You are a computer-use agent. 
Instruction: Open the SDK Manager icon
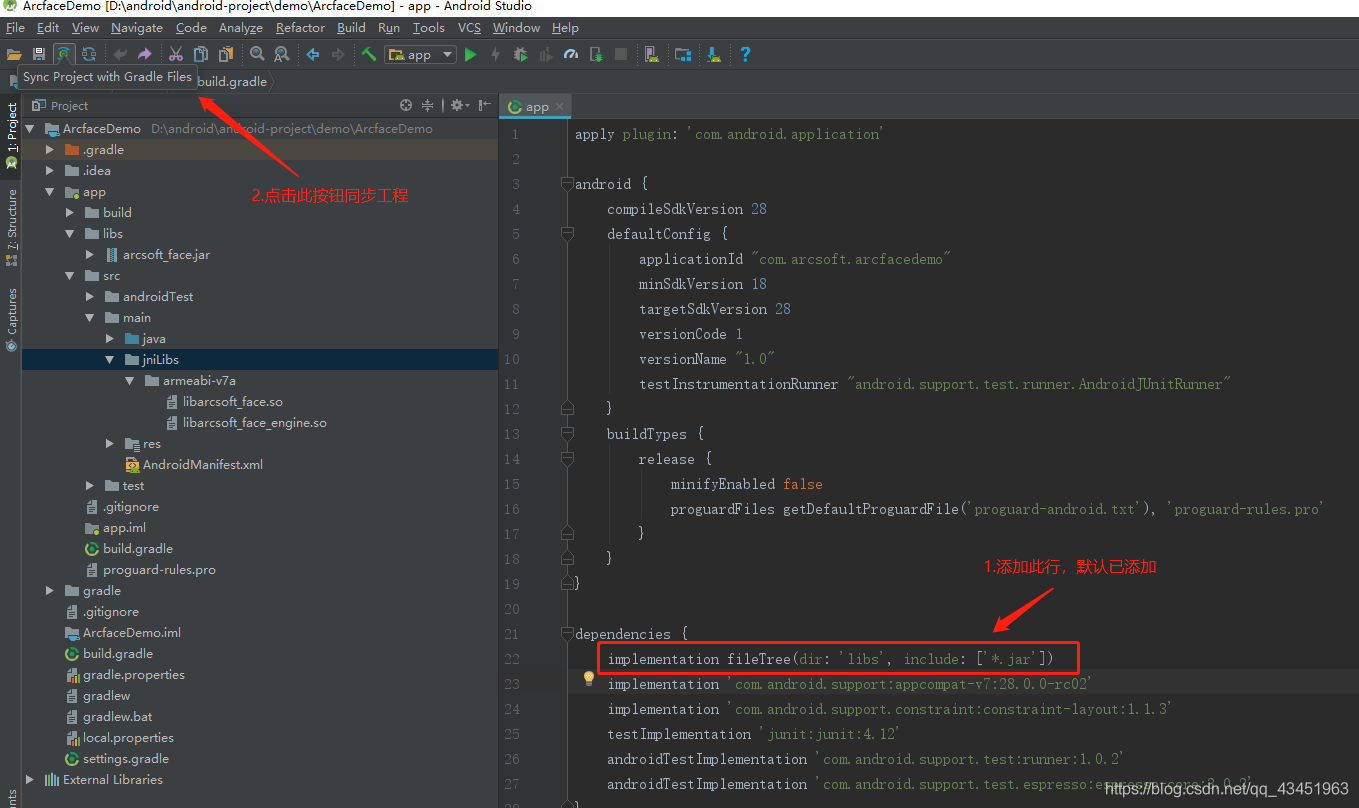(x=714, y=54)
